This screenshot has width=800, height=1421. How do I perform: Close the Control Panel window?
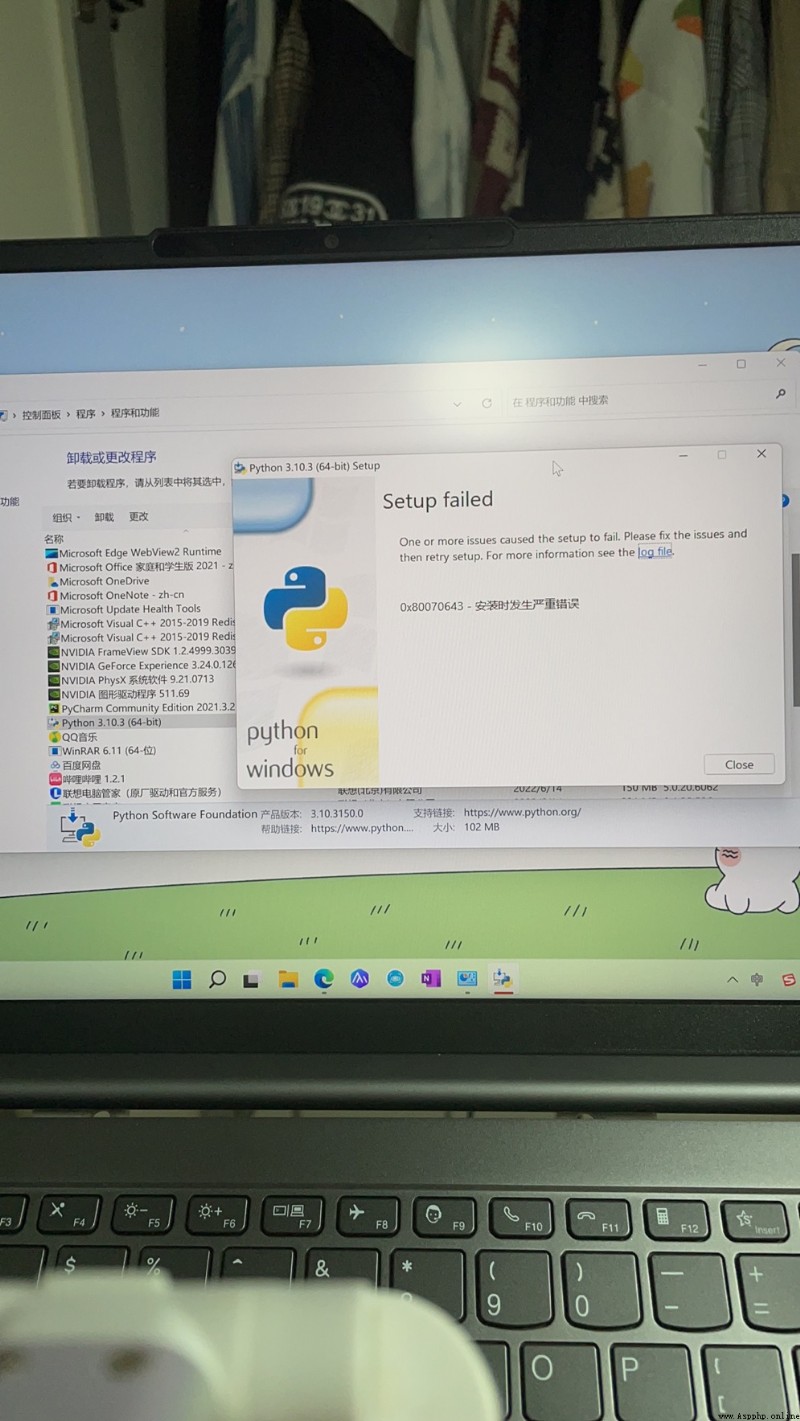pyautogui.click(x=781, y=363)
